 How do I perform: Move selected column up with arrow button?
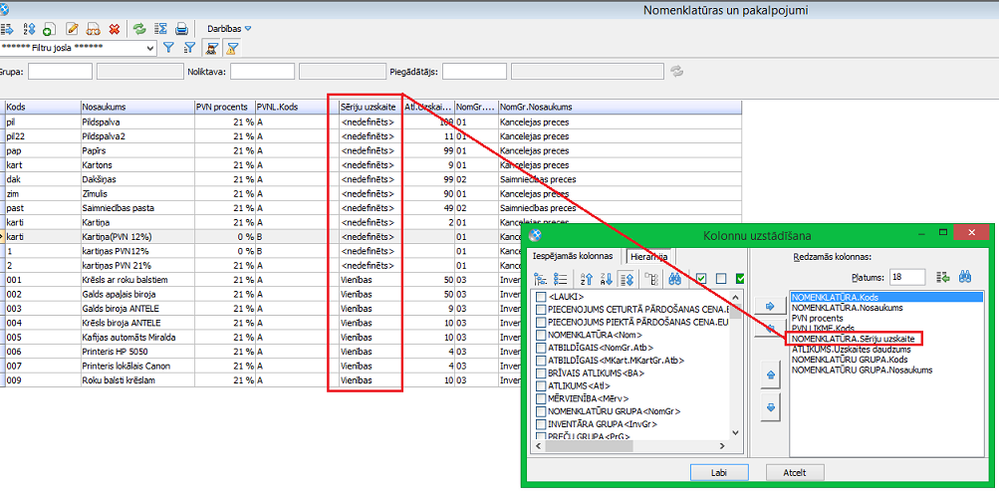(x=770, y=375)
